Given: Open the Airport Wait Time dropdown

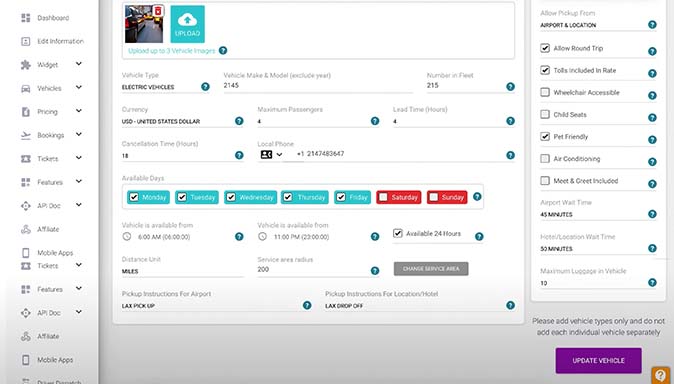Looking at the screenshot, I should coord(593,215).
